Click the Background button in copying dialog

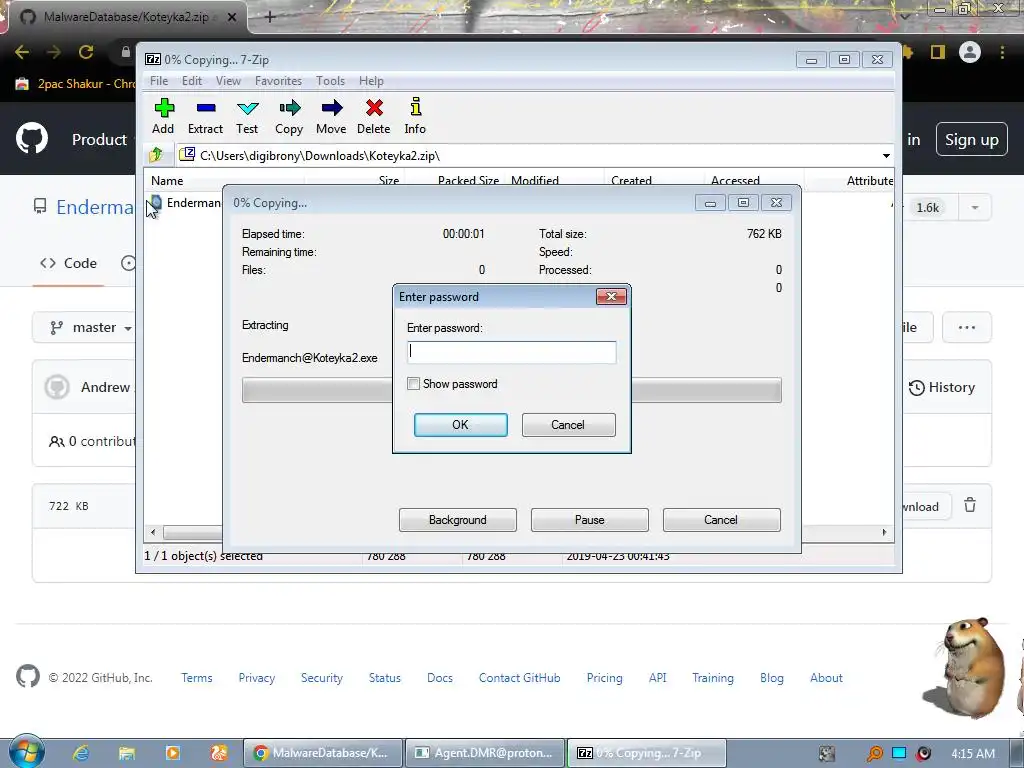point(458,520)
